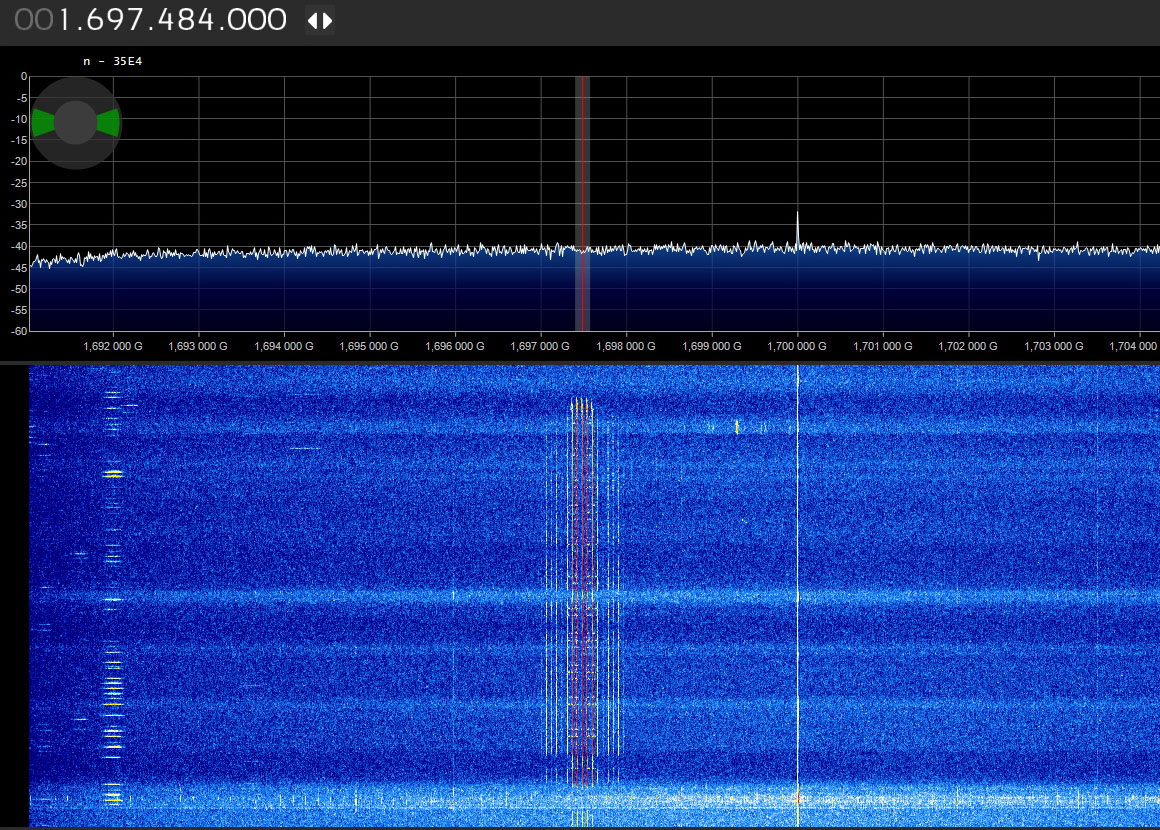Click the '1,700 000 G' axis label

pos(797,346)
